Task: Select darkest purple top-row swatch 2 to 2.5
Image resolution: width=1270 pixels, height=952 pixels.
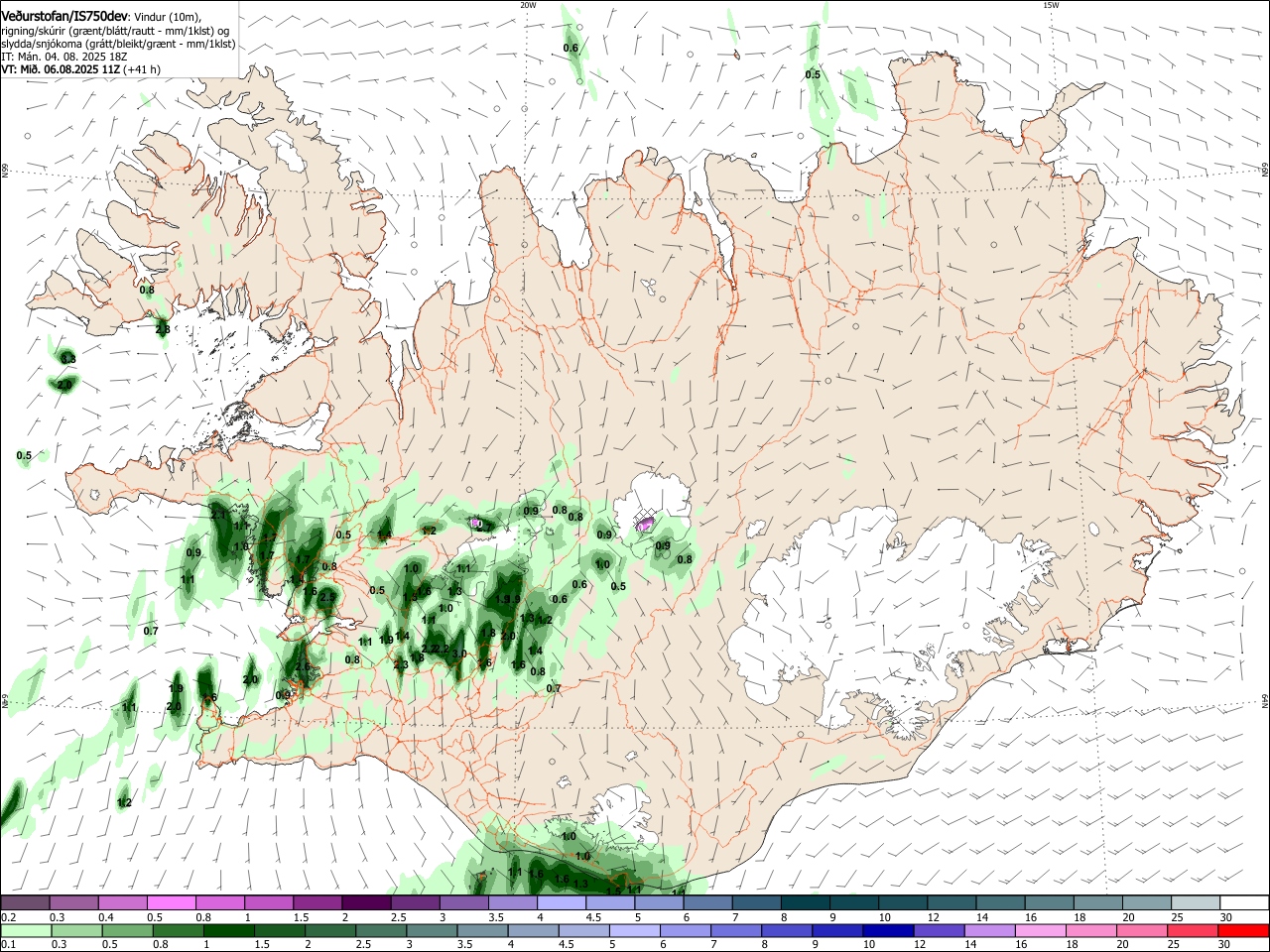Action: 366,902
